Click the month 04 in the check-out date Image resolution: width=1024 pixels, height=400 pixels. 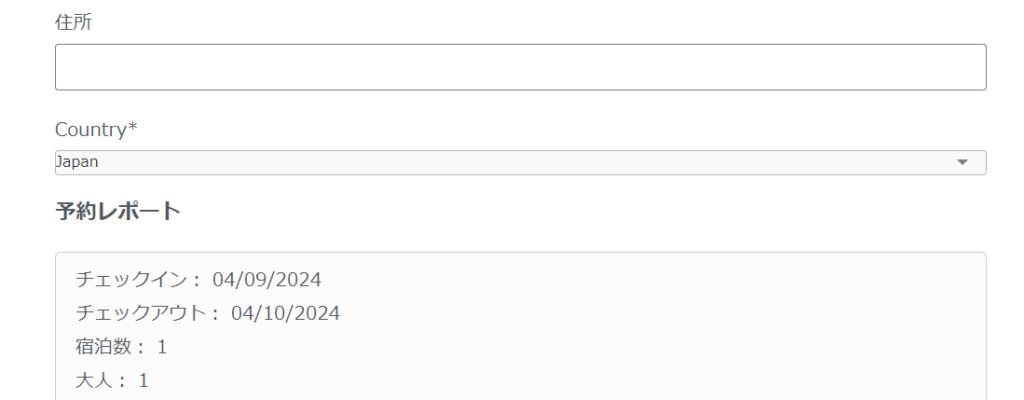coord(243,313)
